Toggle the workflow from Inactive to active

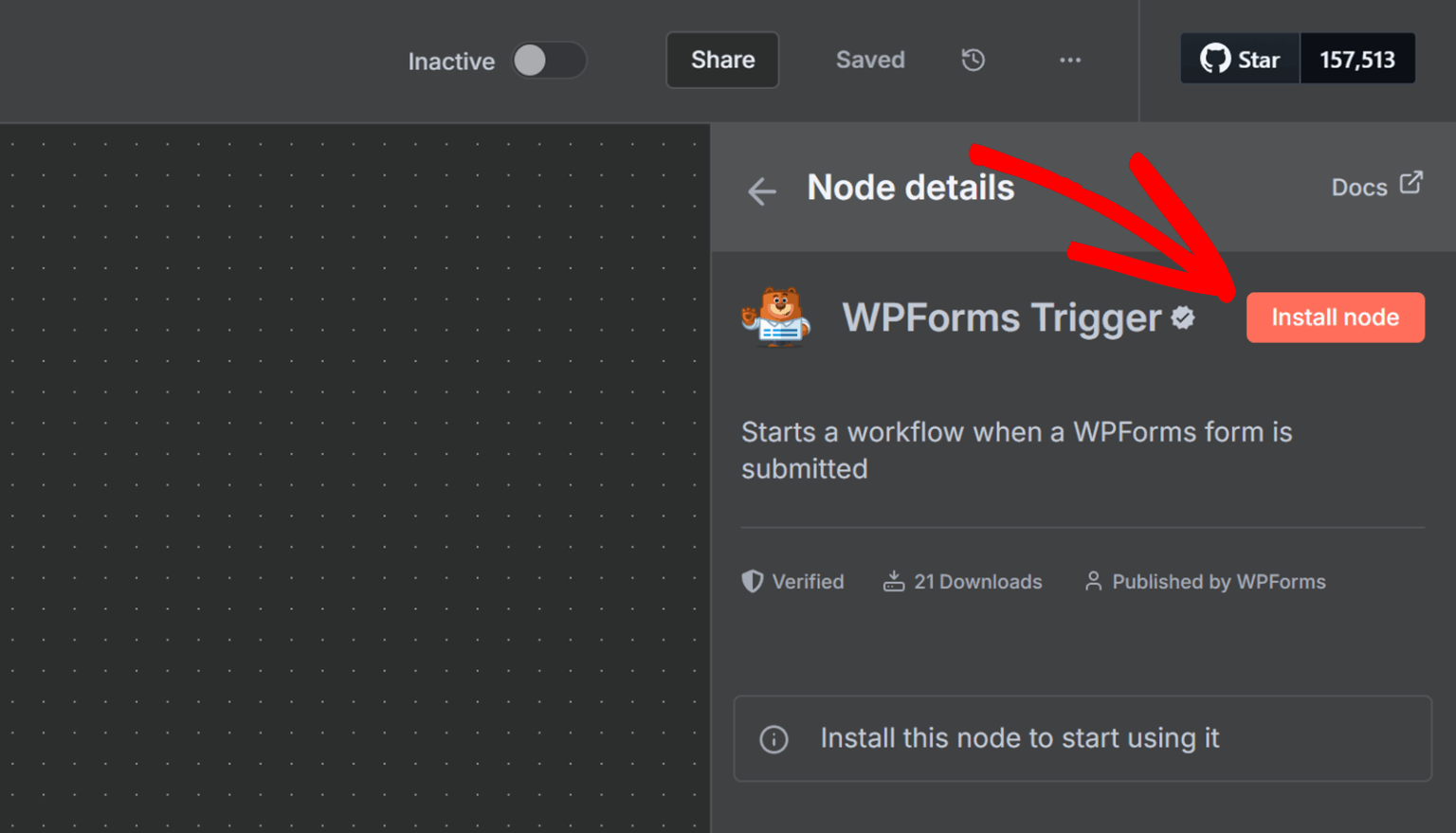tap(549, 60)
